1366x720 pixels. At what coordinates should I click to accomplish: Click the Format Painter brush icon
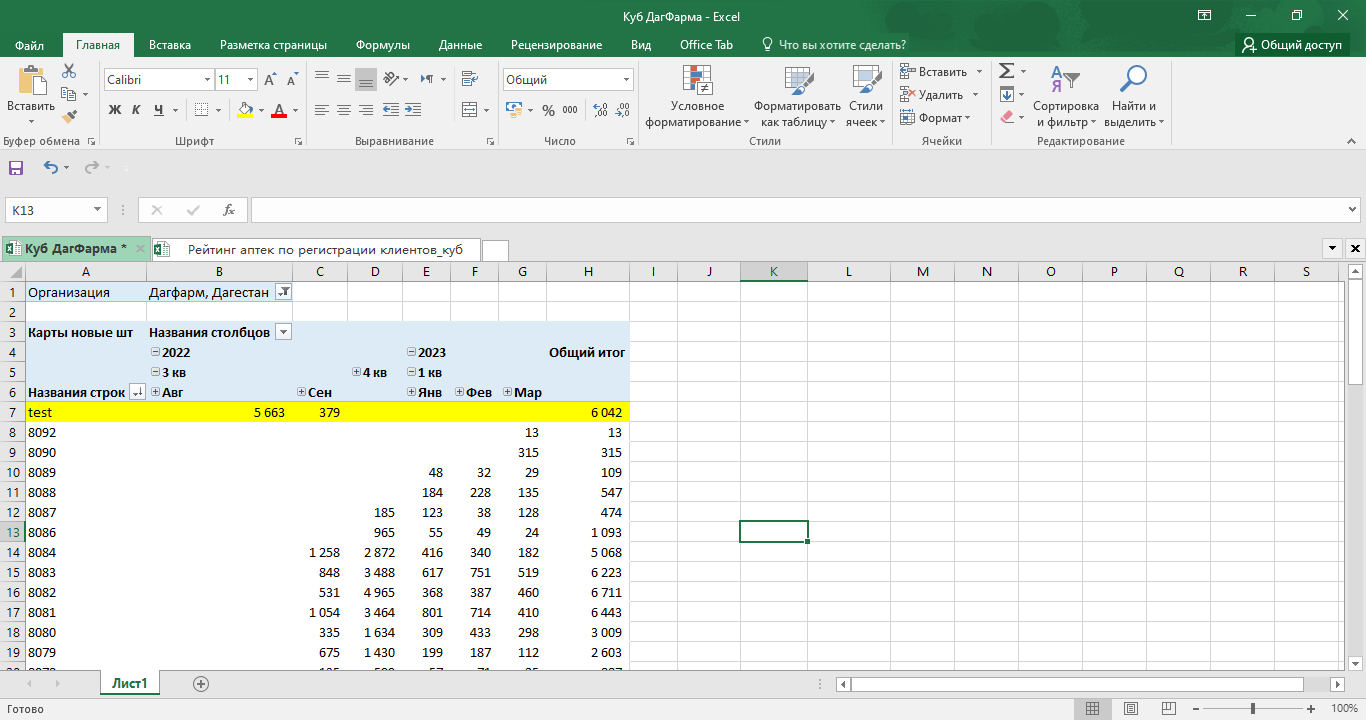pos(69,117)
